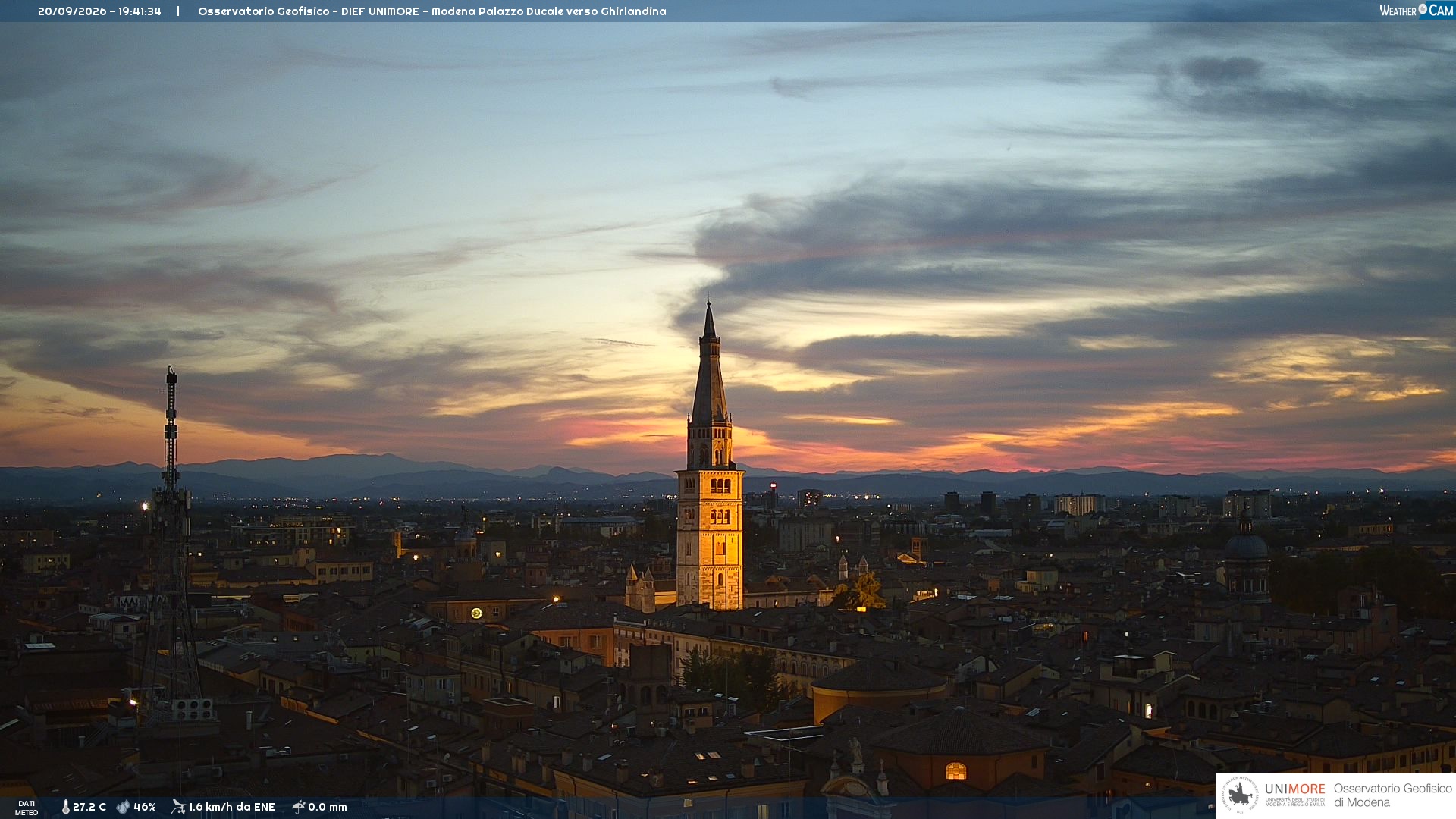Click the WeatherCam logo
Image resolution: width=1456 pixels, height=819 pixels.
click(x=1417, y=10)
